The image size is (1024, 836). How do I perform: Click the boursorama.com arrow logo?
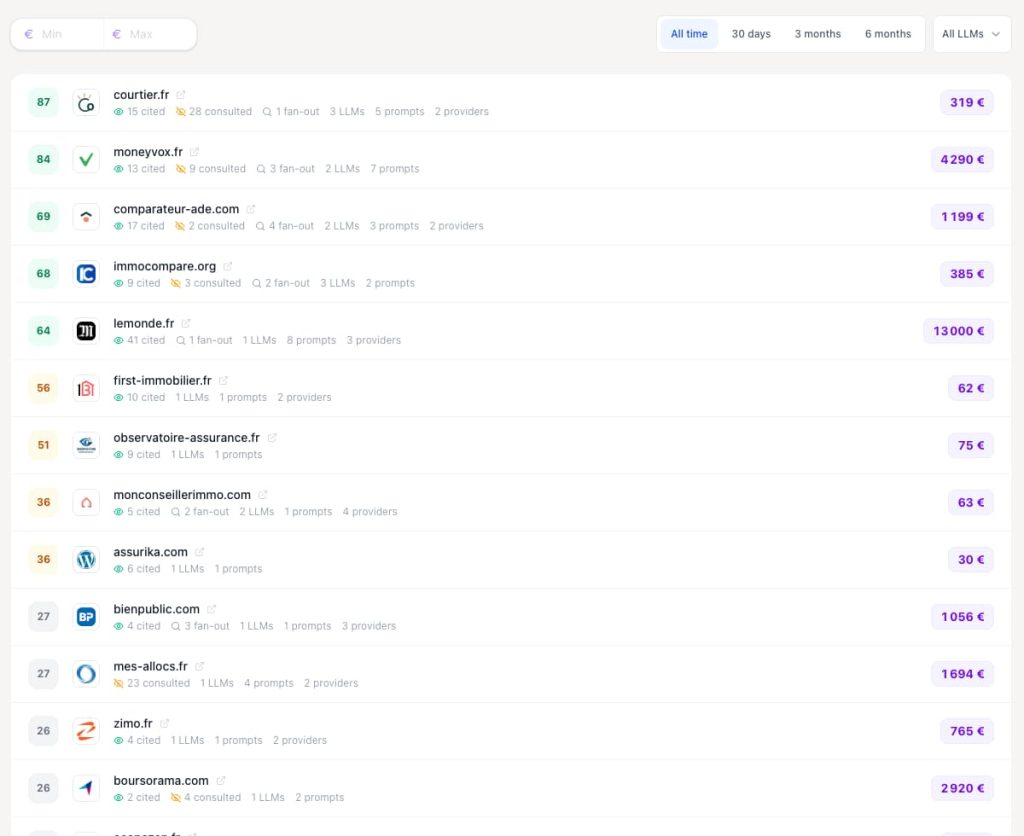point(86,788)
